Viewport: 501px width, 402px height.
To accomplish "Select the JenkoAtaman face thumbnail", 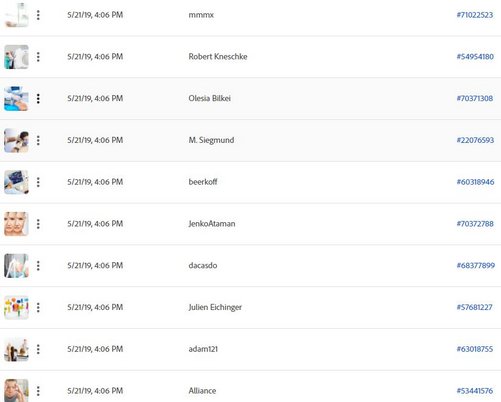I will (16, 224).
